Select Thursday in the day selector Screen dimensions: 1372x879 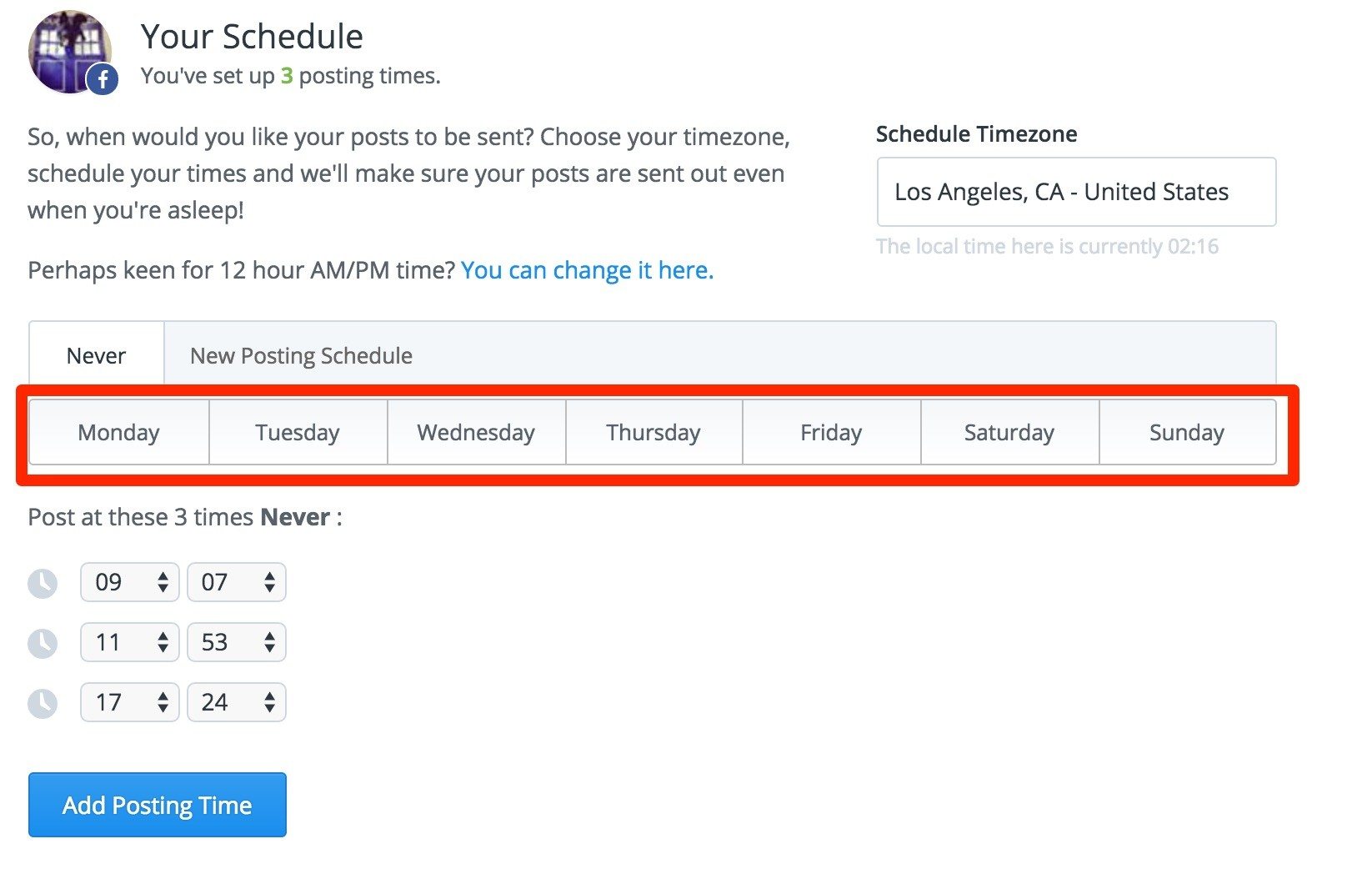point(653,432)
